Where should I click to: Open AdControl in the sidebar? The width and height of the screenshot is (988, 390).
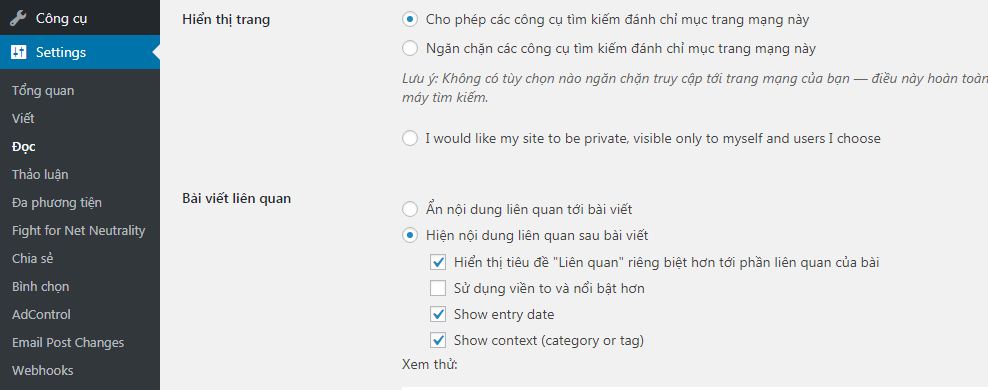pyautogui.click(x=42, y=314)
